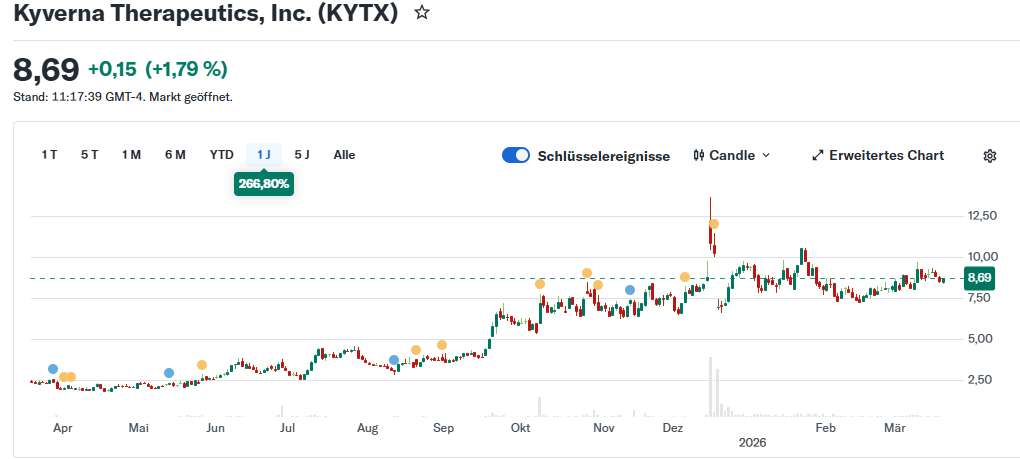The width and height of the screenshot is (1020, 459).
Task: Click the 12,50 price axis label
Action: click(980, 216)
